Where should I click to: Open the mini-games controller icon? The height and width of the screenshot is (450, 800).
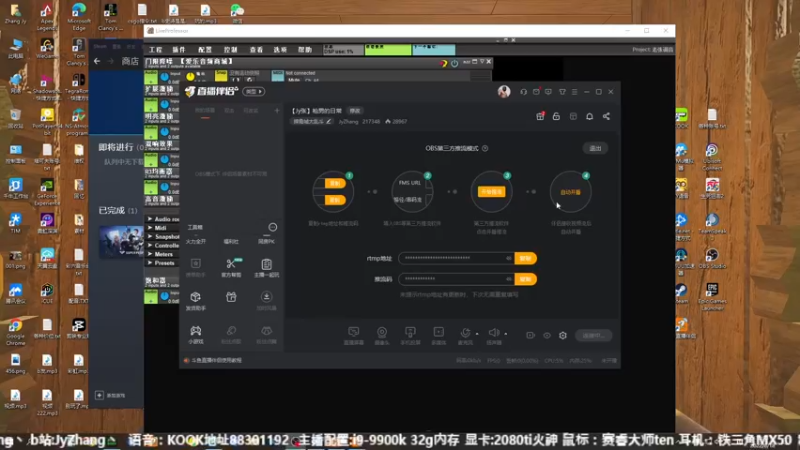[x=195, y=331]
